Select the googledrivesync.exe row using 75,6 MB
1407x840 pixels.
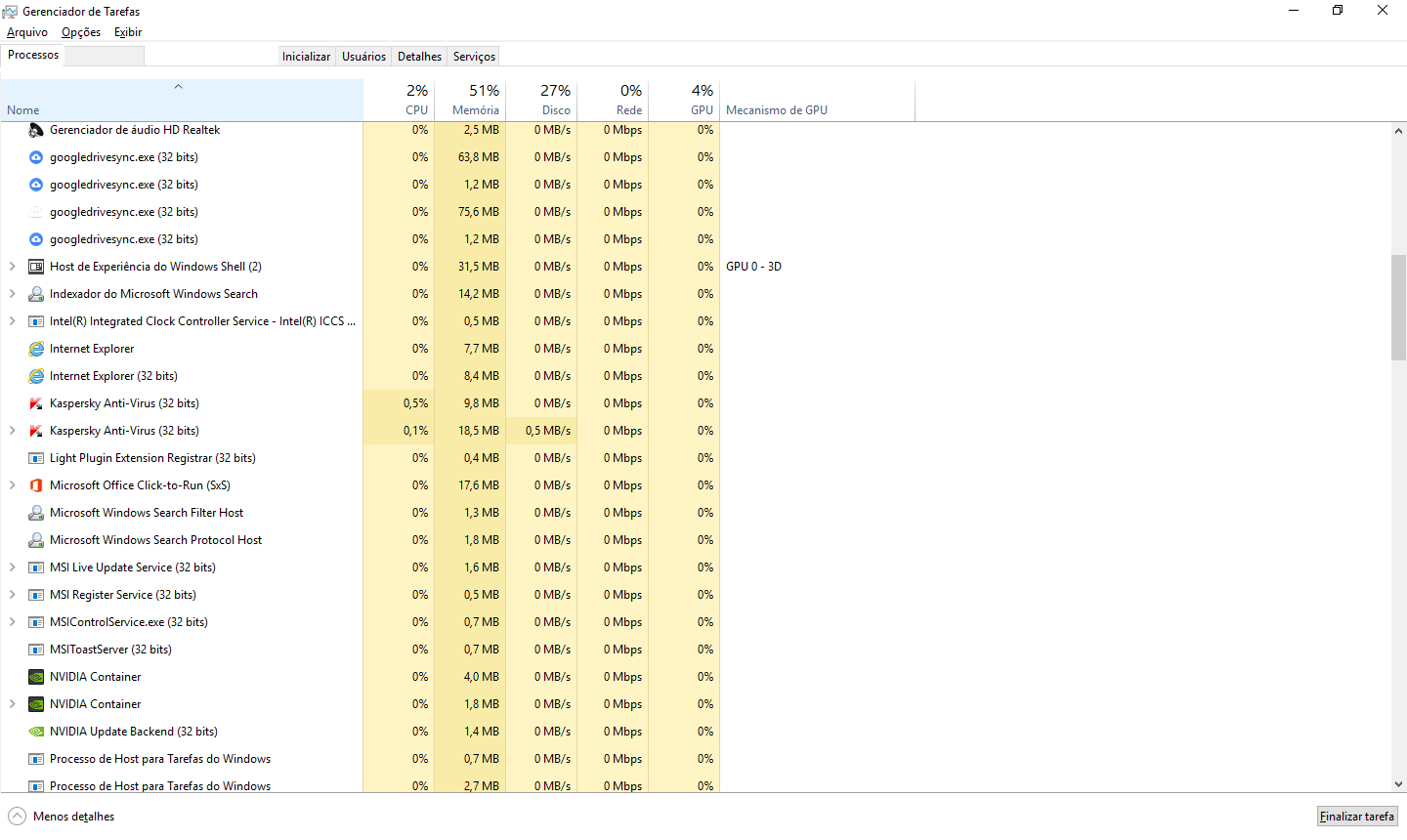pyautogui.click(x=360, y=212)
